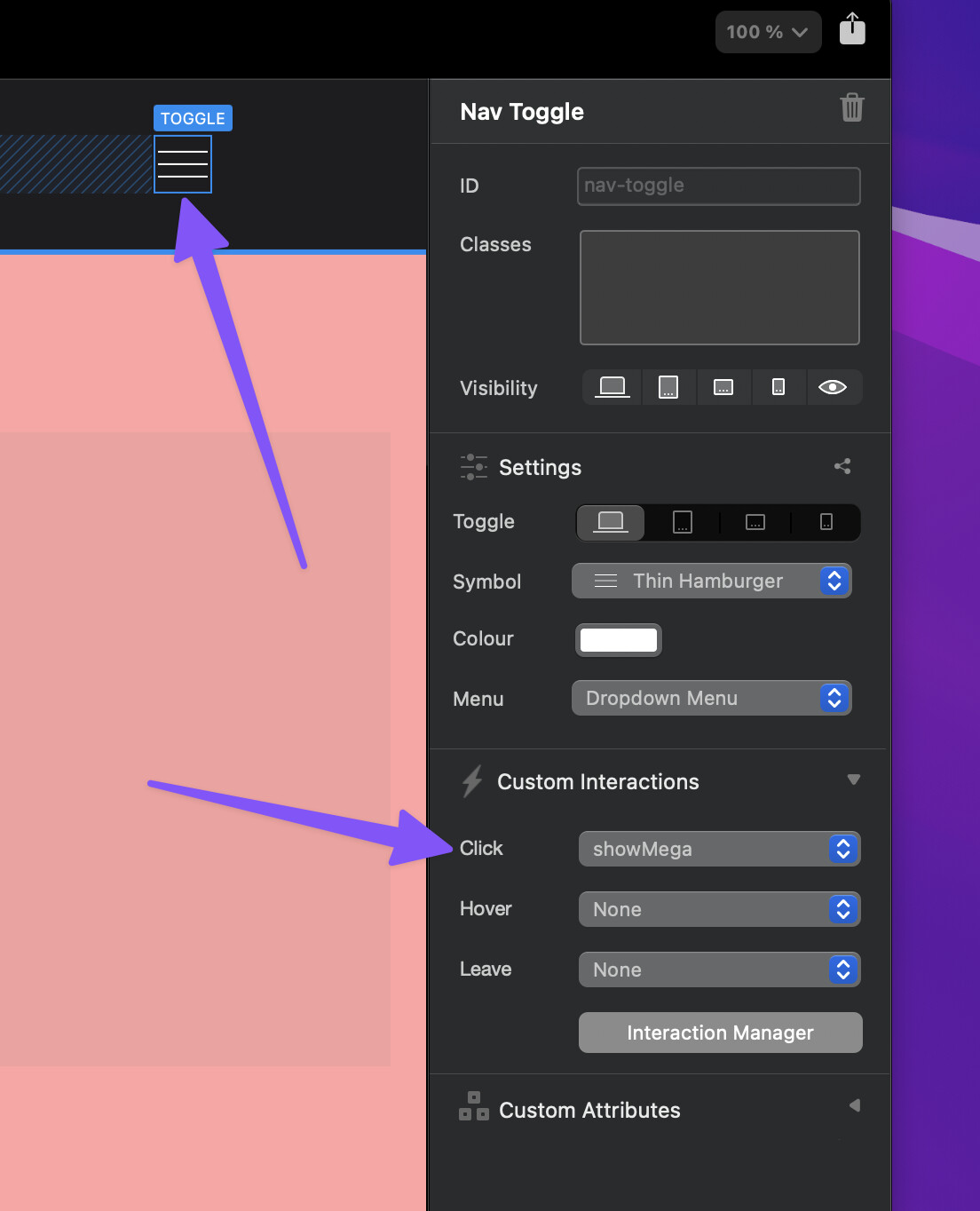Toggle tablet portrait visibility in Visibility row
This screenshot has width=980, height=1211.
pyautogui.click(x=668, y=387)
